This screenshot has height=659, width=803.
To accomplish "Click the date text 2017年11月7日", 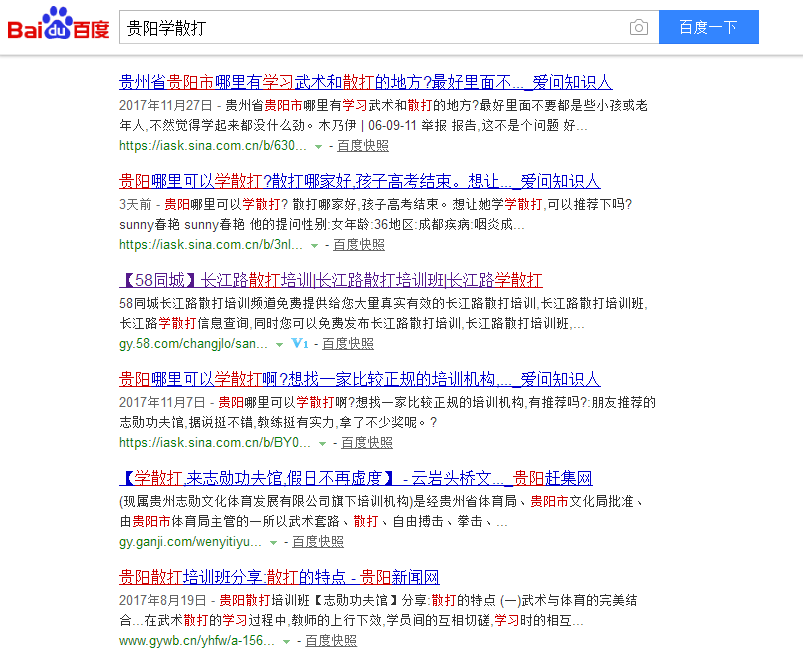I will (162, 402).
